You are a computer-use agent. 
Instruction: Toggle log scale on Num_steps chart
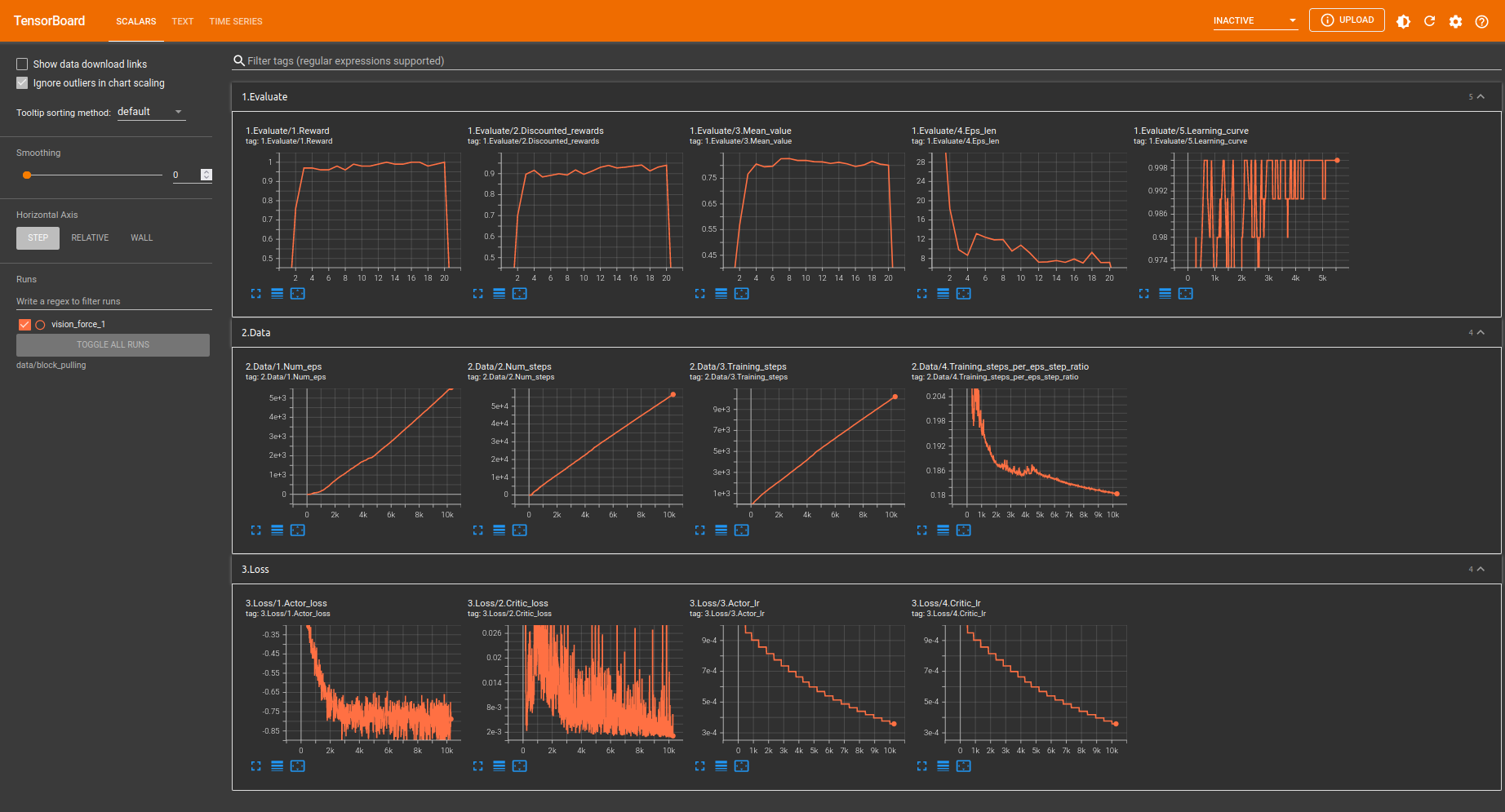tap(499, 530)
